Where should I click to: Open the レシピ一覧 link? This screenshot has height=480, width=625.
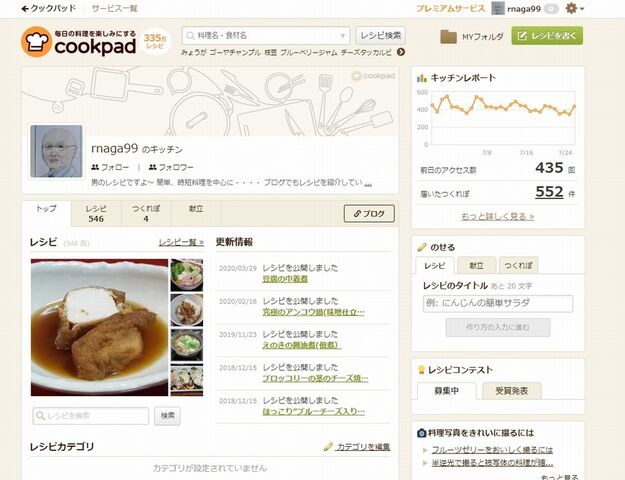181,242
